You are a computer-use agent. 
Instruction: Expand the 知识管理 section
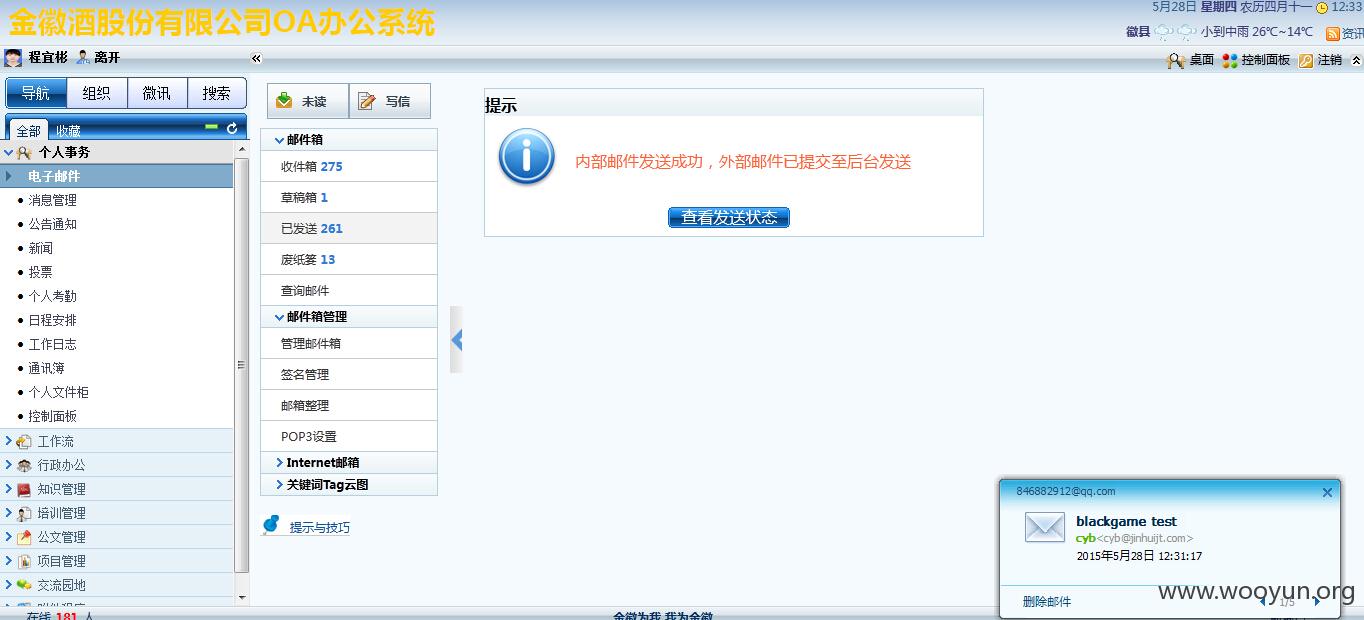[x=8, y=489]
